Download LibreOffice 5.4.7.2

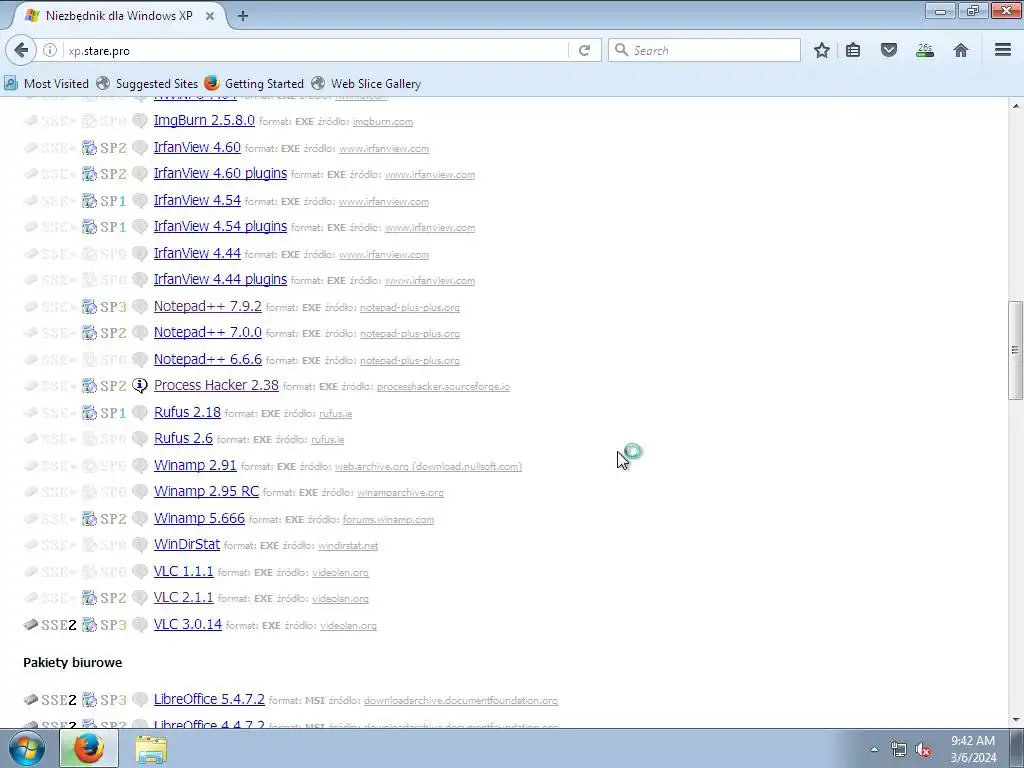[x=209, y=699]
